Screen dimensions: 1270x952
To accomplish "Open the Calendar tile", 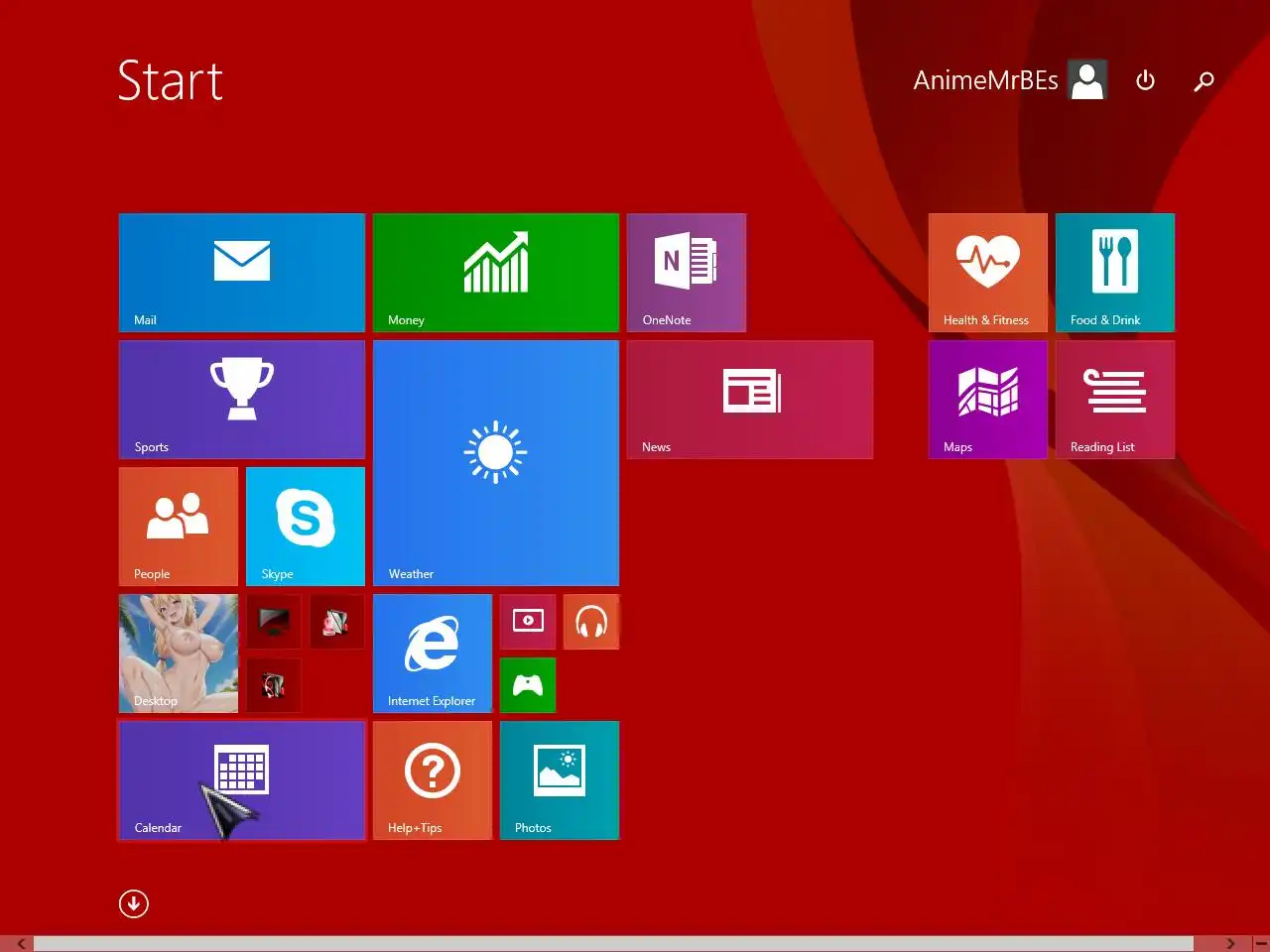I will (242, 780).
